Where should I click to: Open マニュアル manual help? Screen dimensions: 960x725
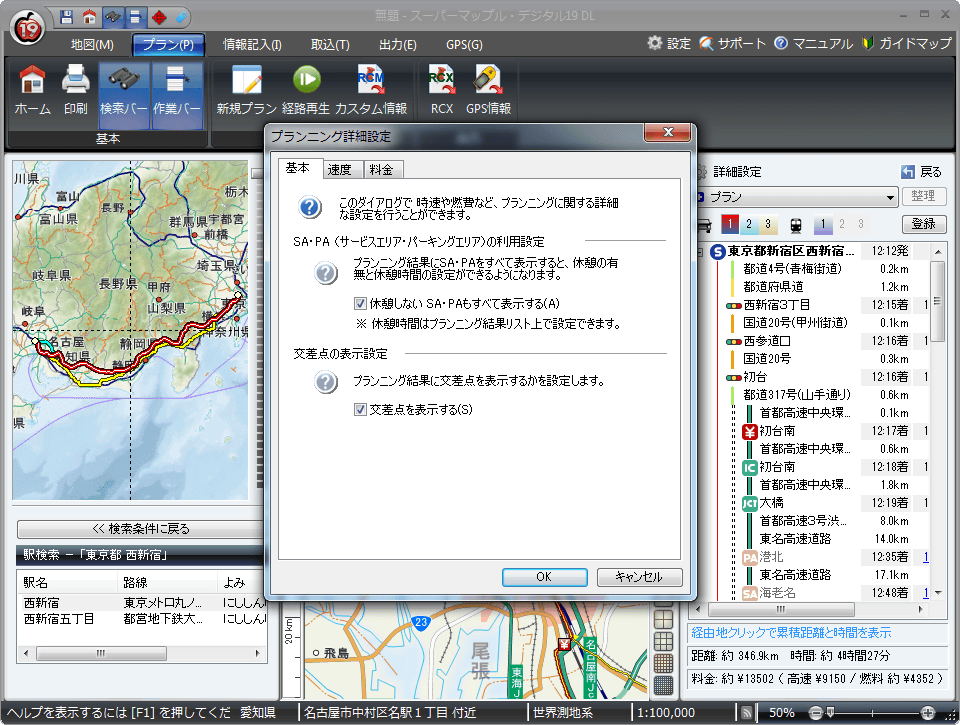813,43
